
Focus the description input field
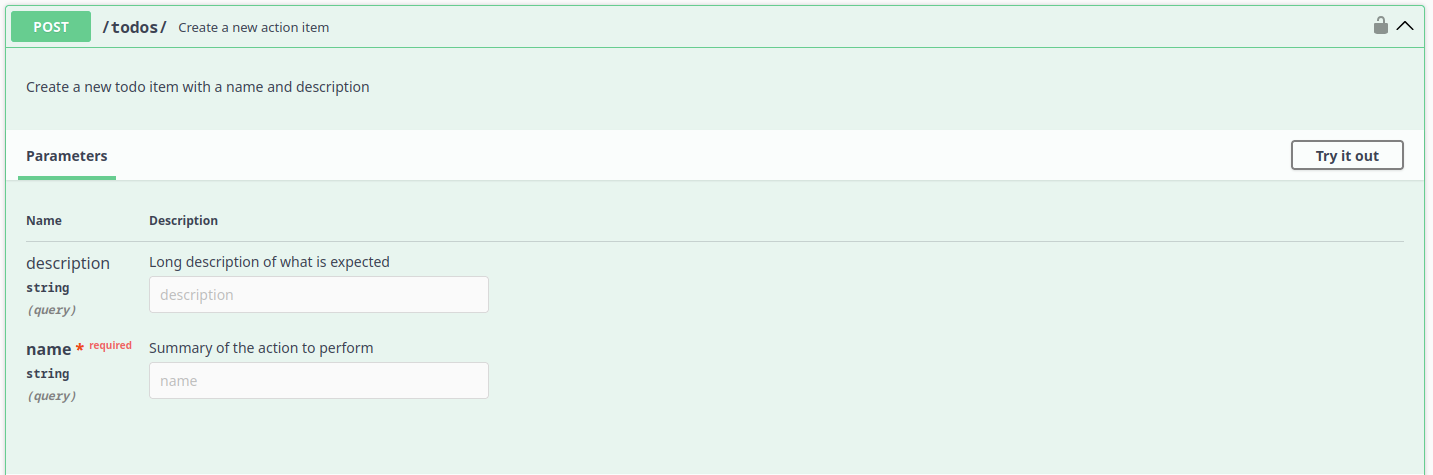pos(318,295)
